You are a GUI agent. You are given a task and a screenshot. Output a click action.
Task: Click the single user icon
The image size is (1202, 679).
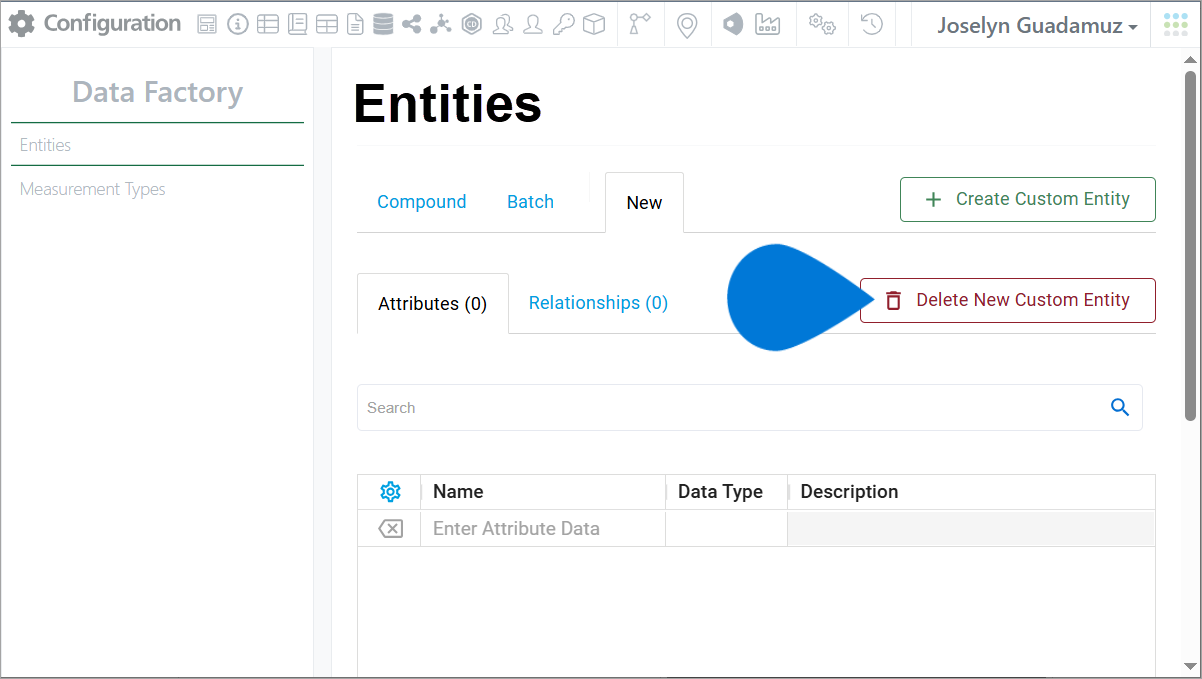(533, 25)
